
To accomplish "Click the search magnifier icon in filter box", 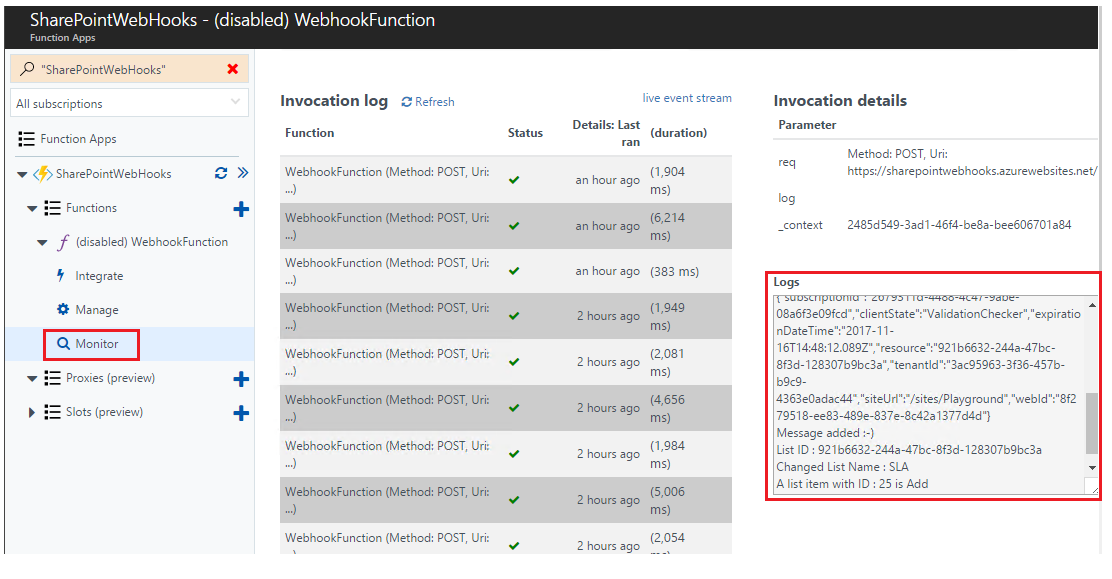I will [x=27, y=69].
